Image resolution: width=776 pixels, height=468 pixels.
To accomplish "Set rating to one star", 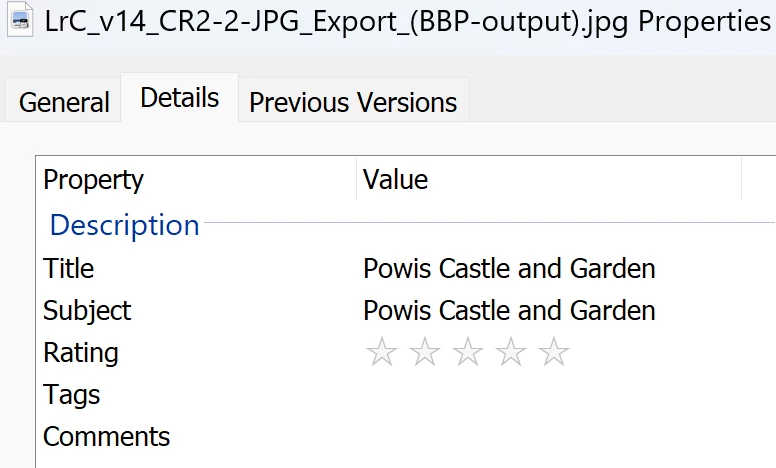I will point(380,353).
